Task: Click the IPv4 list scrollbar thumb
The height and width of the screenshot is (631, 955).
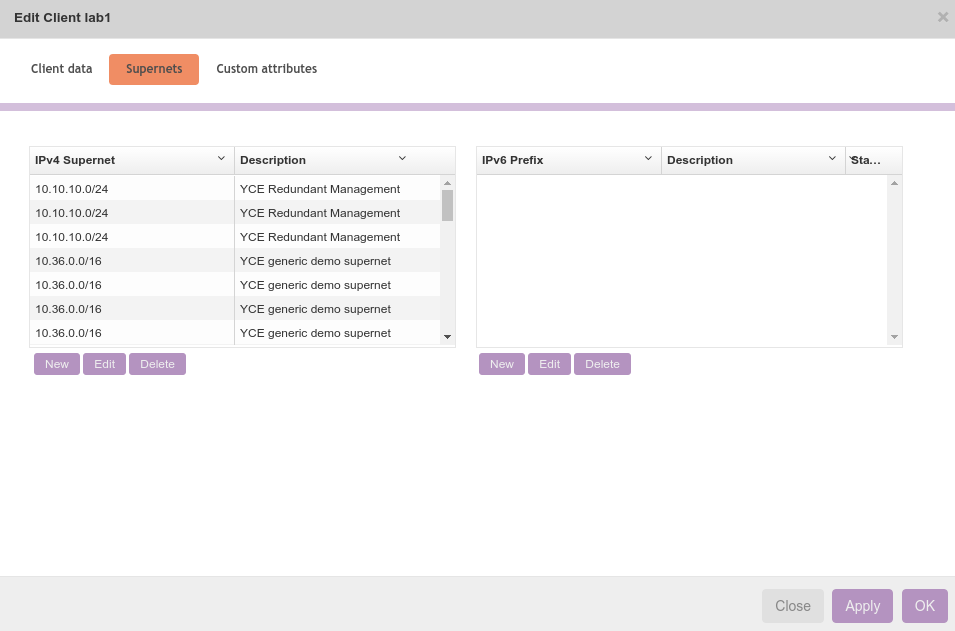Action: pyautogui.click(x=447, y=205)
